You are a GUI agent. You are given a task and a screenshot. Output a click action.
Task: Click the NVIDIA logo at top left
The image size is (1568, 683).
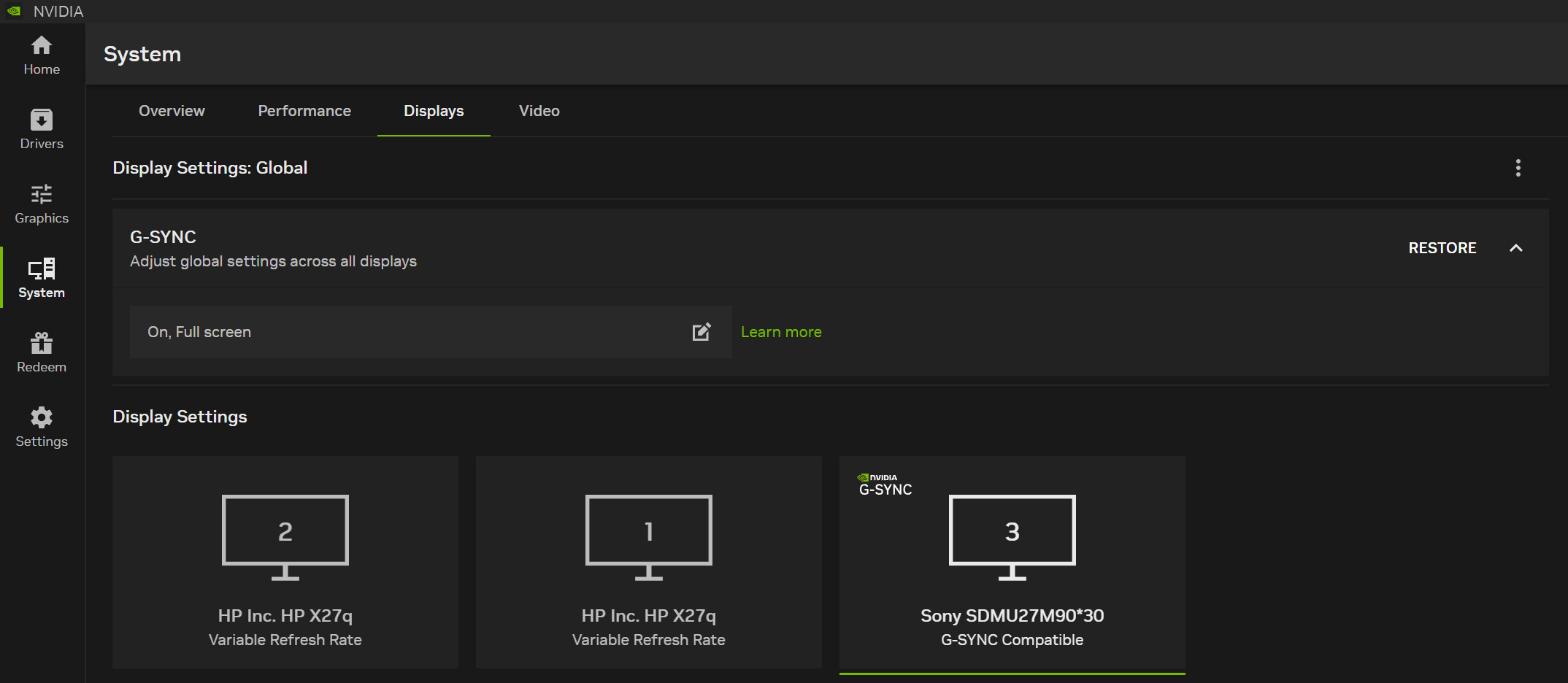pyautogui.click(x=15, y=11)
